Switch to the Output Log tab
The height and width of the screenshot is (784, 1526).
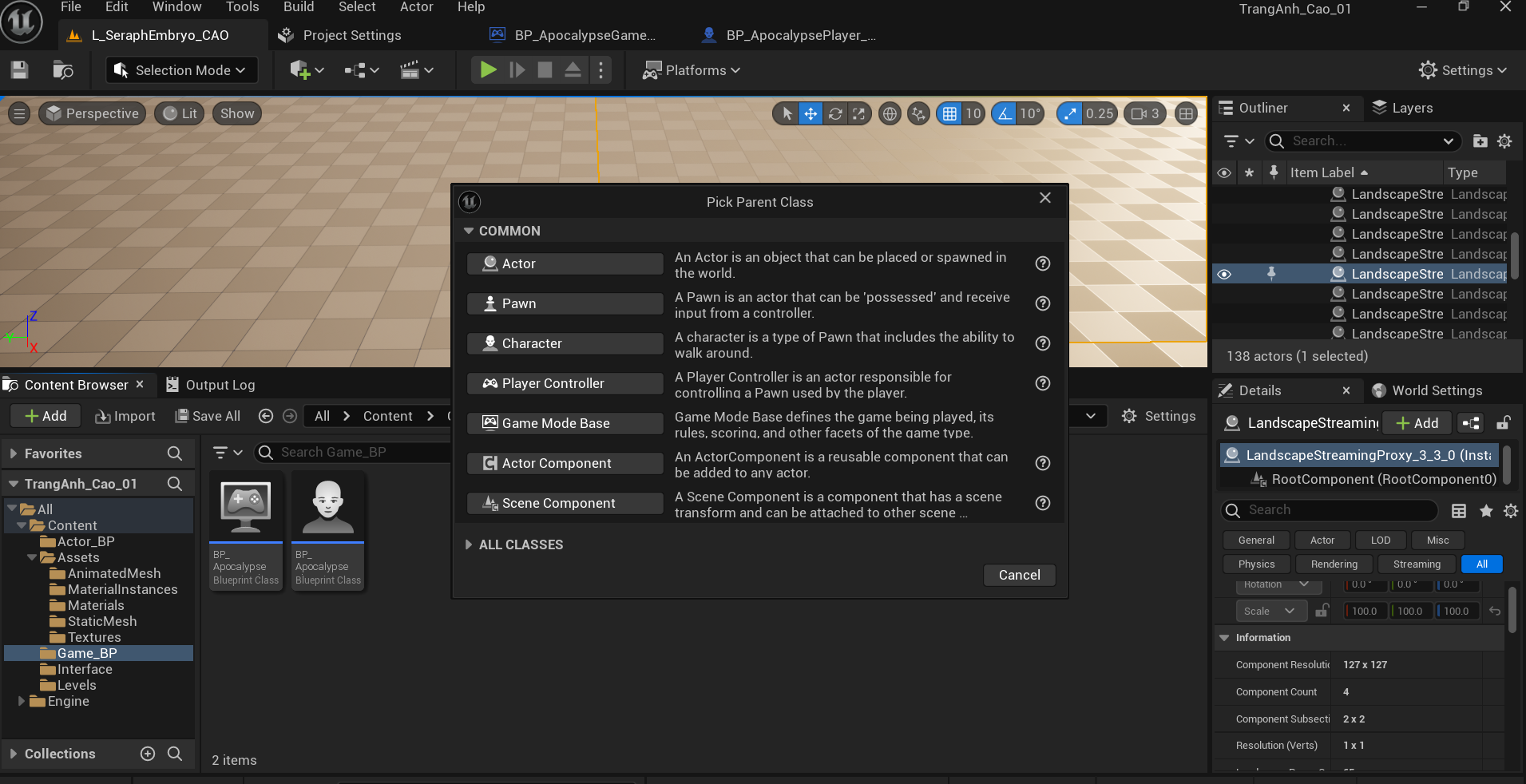coord(211,385)
